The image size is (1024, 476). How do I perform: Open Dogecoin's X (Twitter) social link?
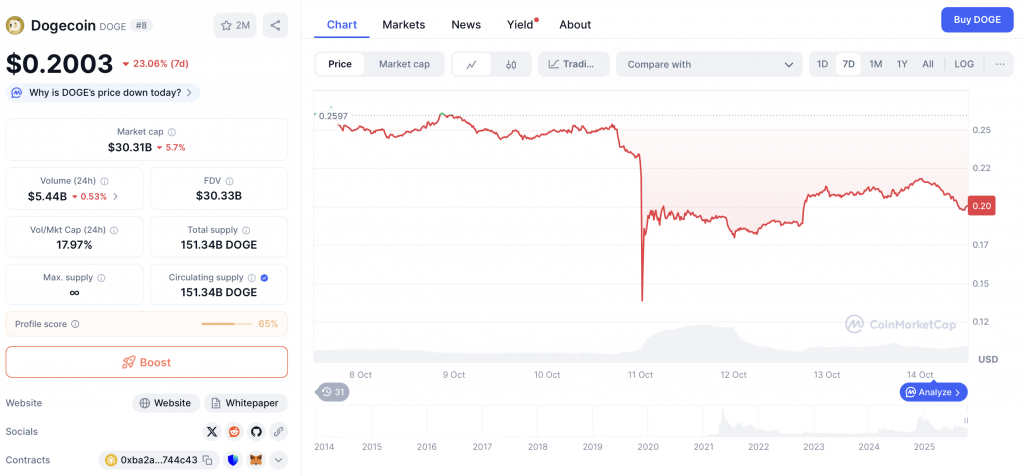click(x=211, y=432)
